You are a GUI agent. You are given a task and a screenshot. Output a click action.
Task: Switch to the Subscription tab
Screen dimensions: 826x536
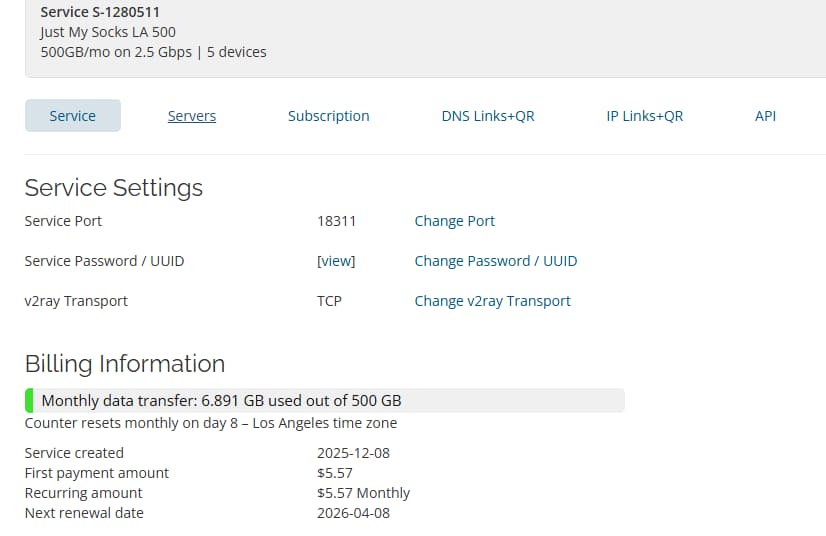pos(328,116)
